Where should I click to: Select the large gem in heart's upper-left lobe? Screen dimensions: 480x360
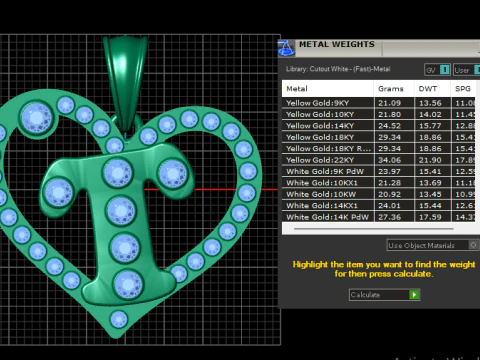(36, 118)
